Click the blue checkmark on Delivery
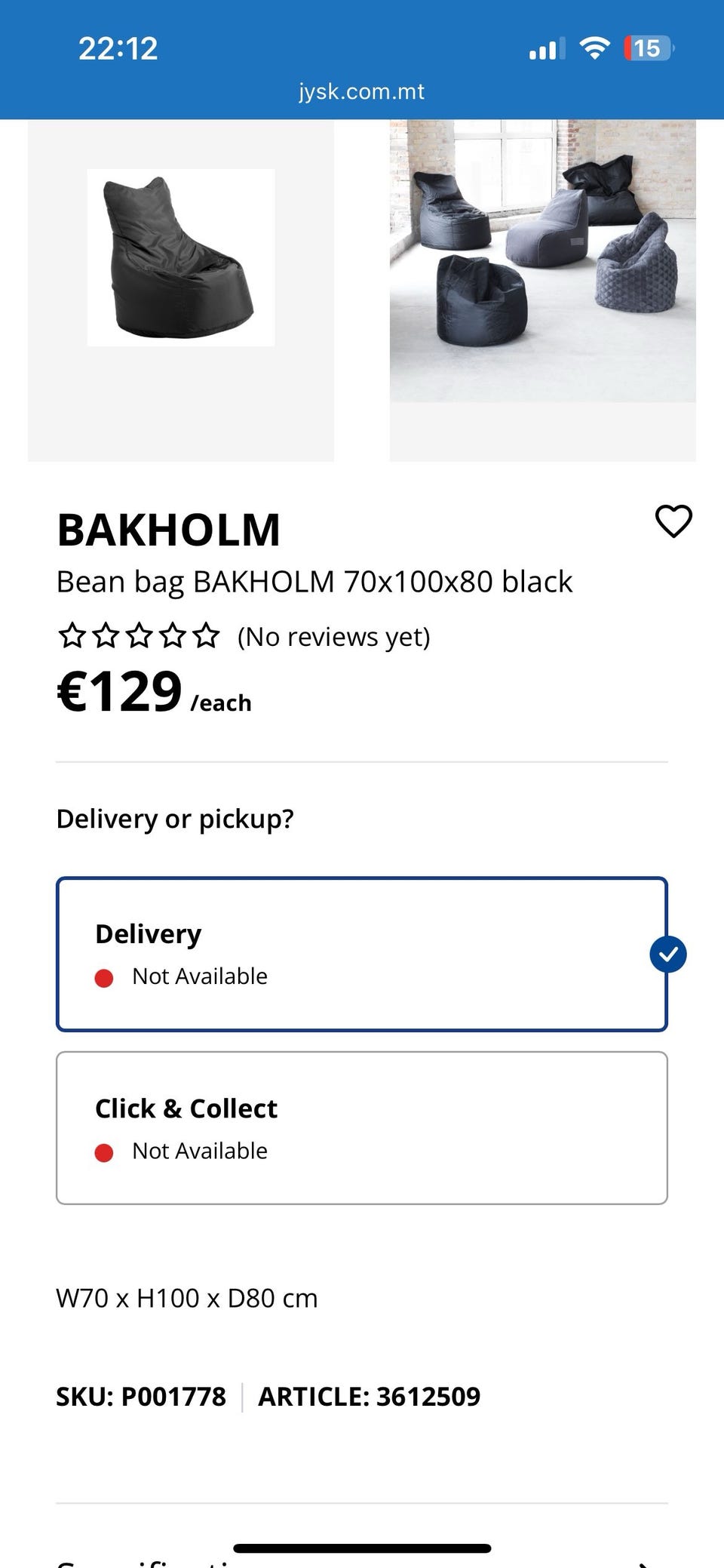The image size is (724, 1568). [667, 955]
